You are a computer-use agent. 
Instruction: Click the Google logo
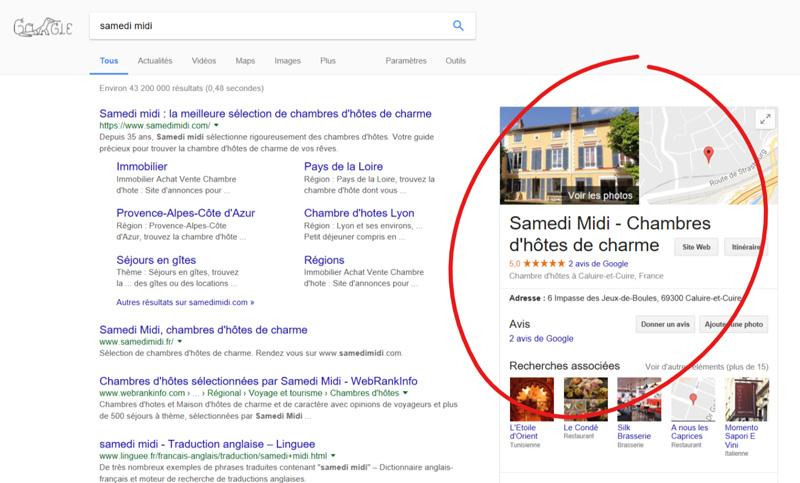coord(42,27)
